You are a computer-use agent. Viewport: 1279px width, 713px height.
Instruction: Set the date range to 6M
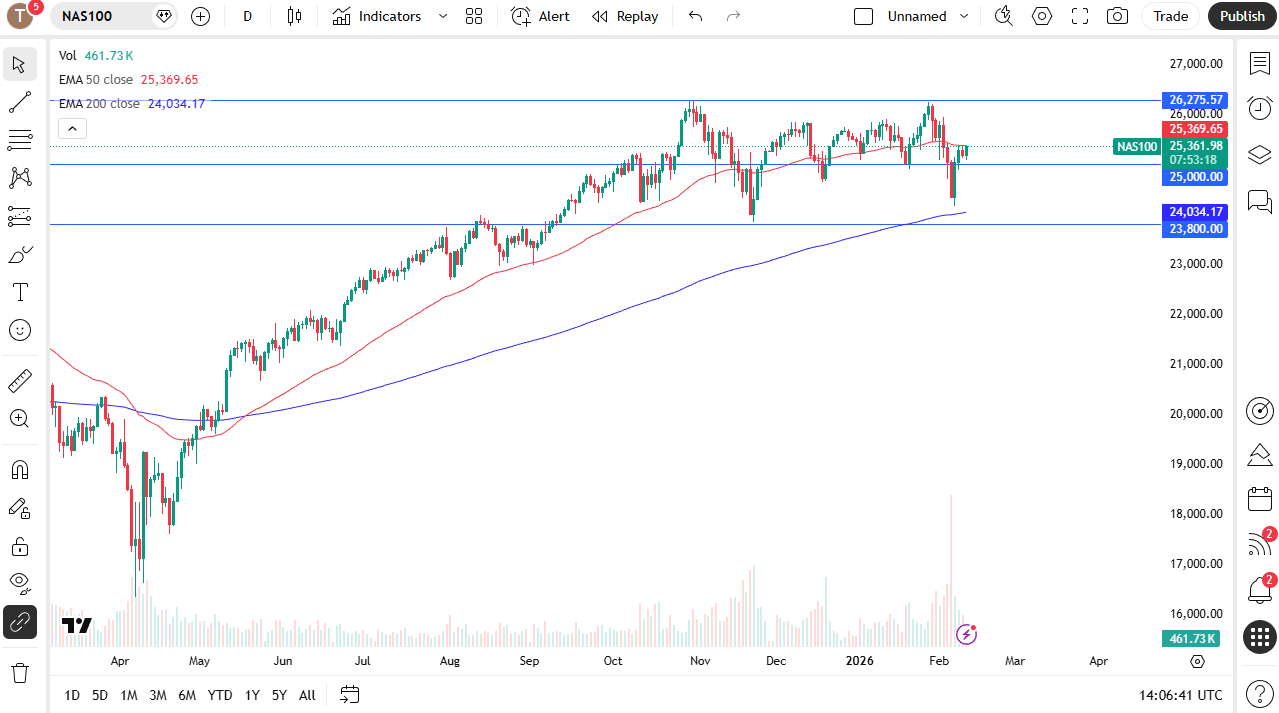(187, 695)
